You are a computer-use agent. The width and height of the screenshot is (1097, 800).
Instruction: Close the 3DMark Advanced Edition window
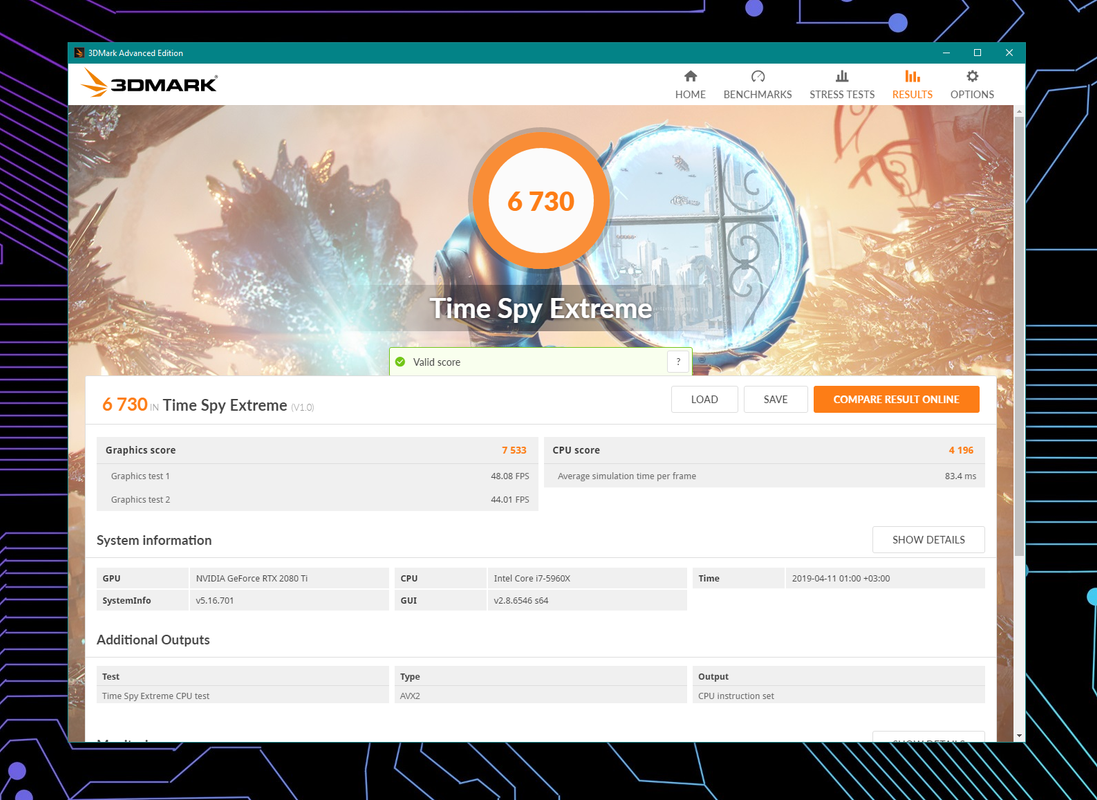[1009, 52]
